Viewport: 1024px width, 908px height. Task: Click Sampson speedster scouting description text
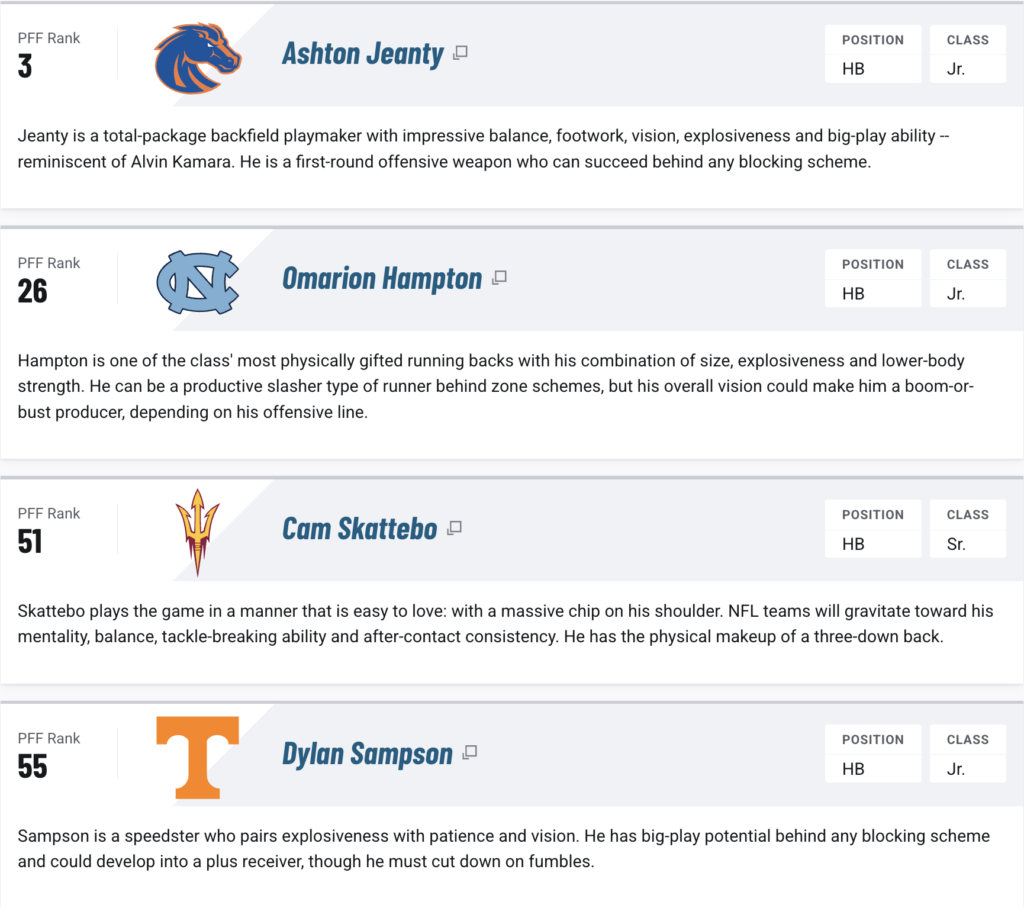tap(504, 849)
